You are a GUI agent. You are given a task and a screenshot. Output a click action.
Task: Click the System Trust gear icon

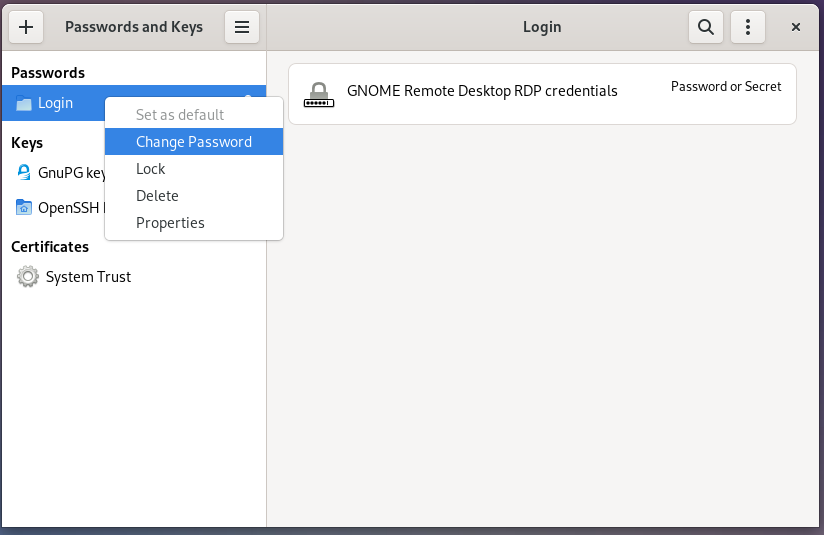click(28, 277)
